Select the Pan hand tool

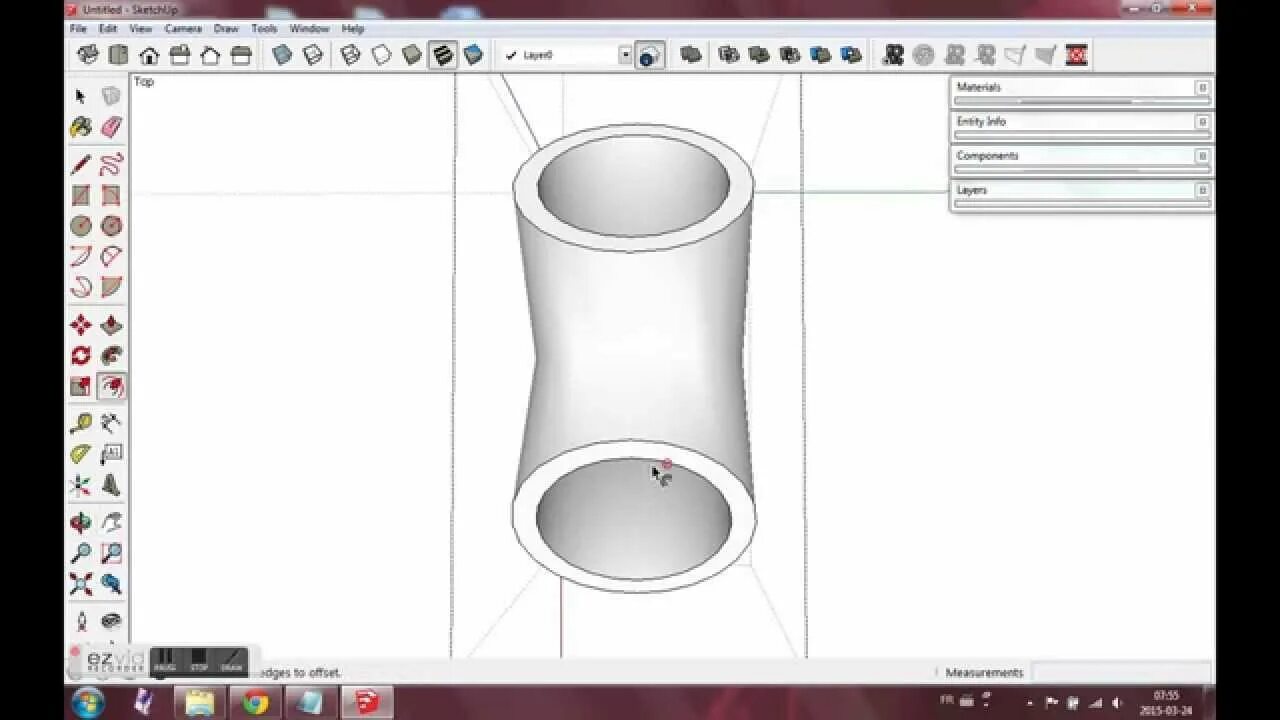coord(111,522)
